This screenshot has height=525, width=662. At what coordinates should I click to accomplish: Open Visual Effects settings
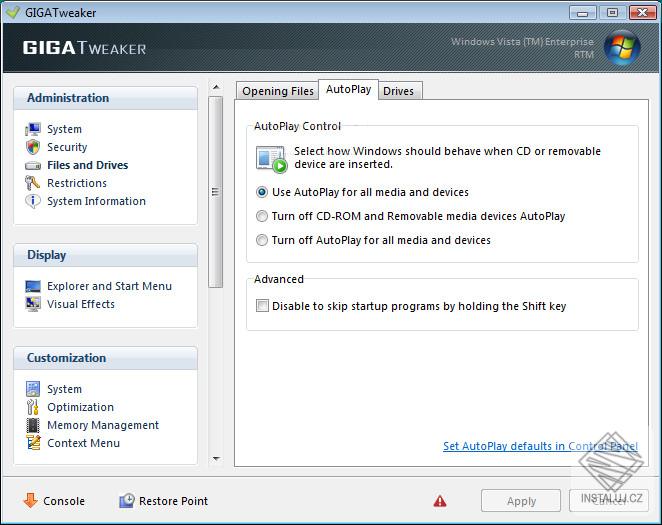click(81, 304)
